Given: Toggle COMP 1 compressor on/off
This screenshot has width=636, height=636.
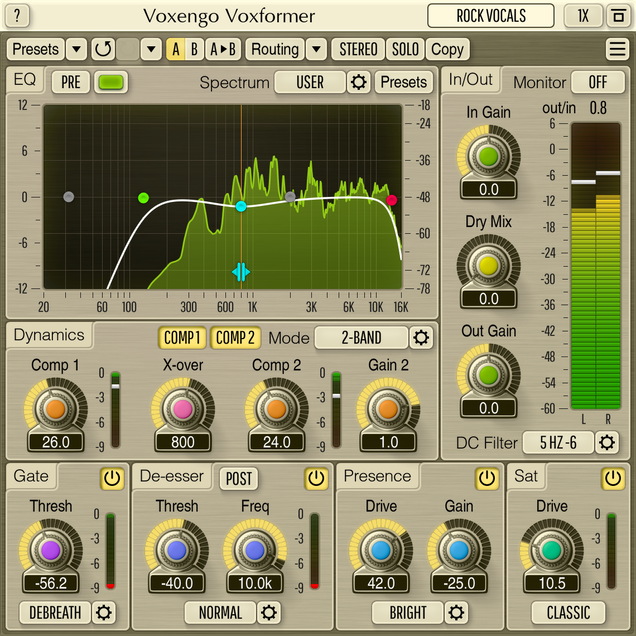Looking at the screenshot, I should click(x=182, y=337).
